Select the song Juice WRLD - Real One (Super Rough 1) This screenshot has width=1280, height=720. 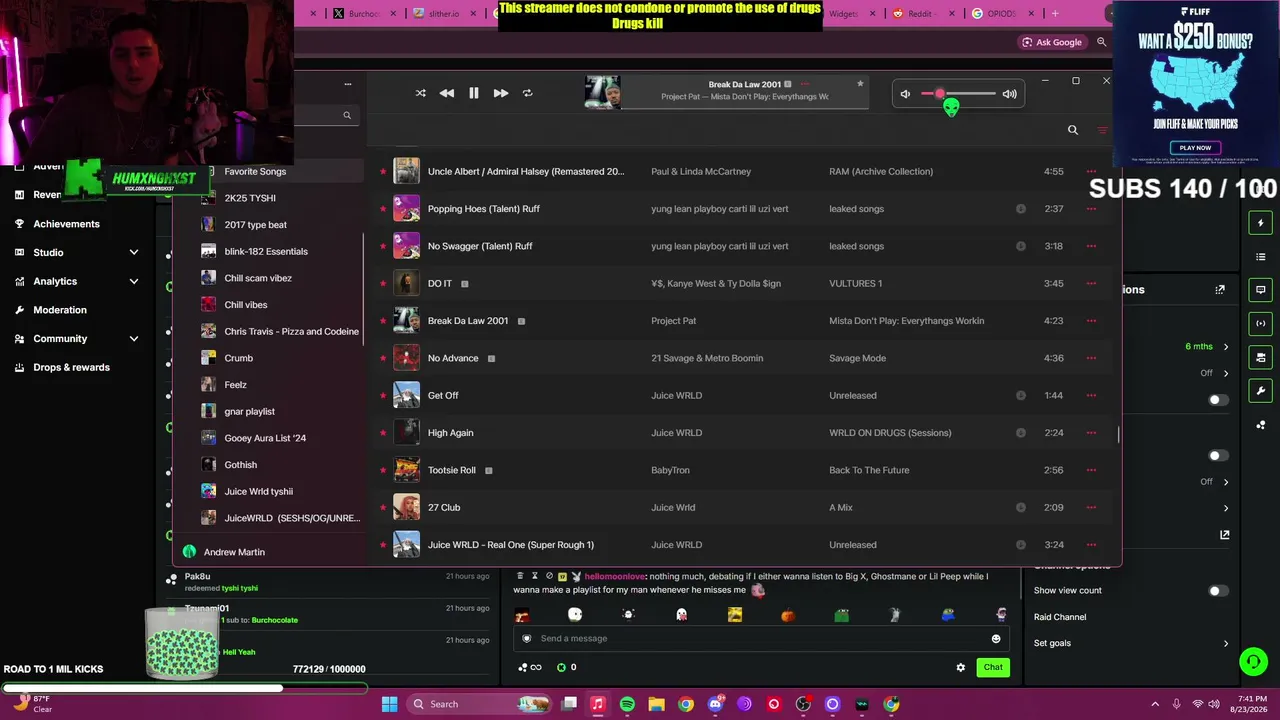point(511,545)
